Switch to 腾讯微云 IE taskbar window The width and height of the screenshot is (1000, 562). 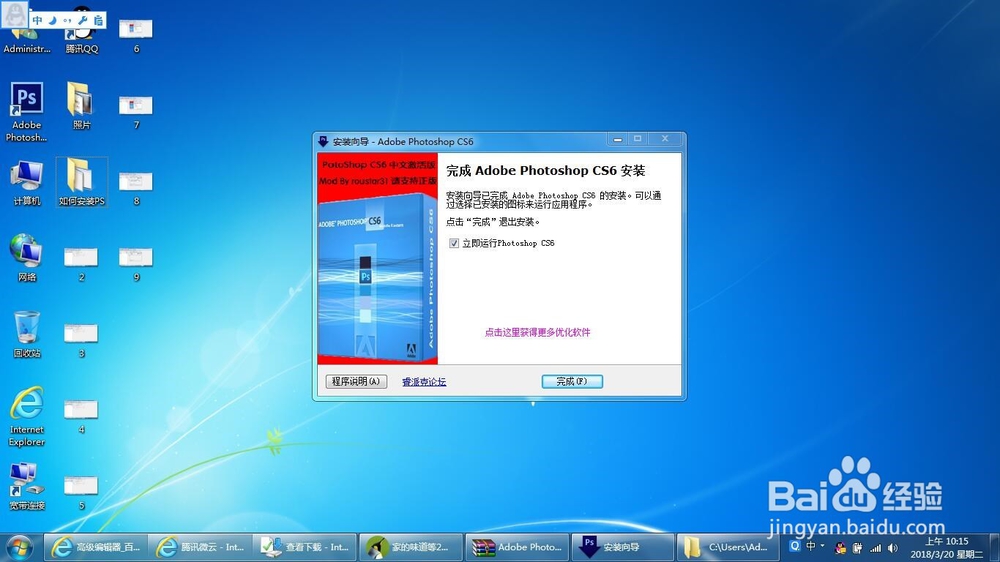click(x=200, y=547)
